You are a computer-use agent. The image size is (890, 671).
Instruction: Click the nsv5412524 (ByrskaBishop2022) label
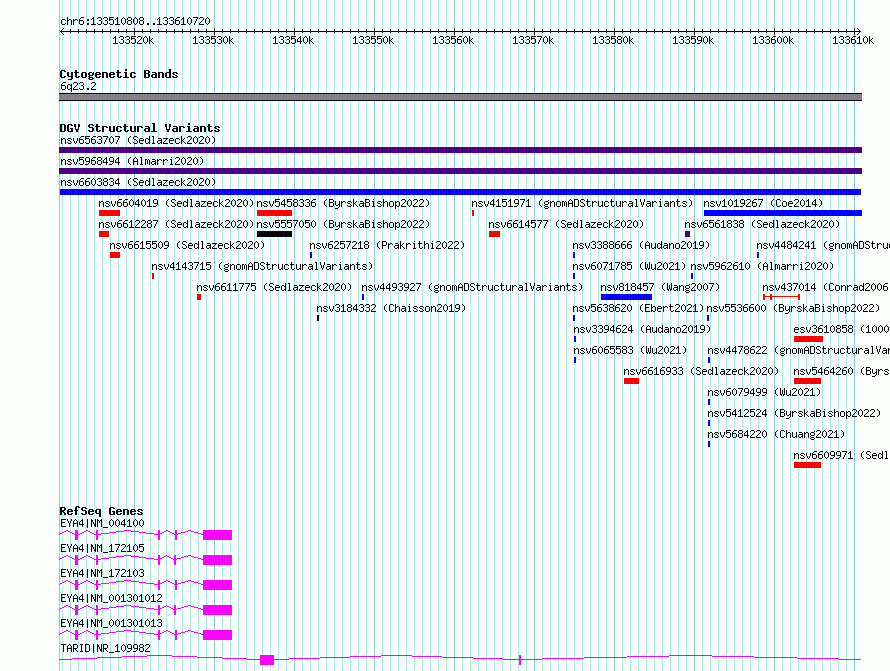794,413
